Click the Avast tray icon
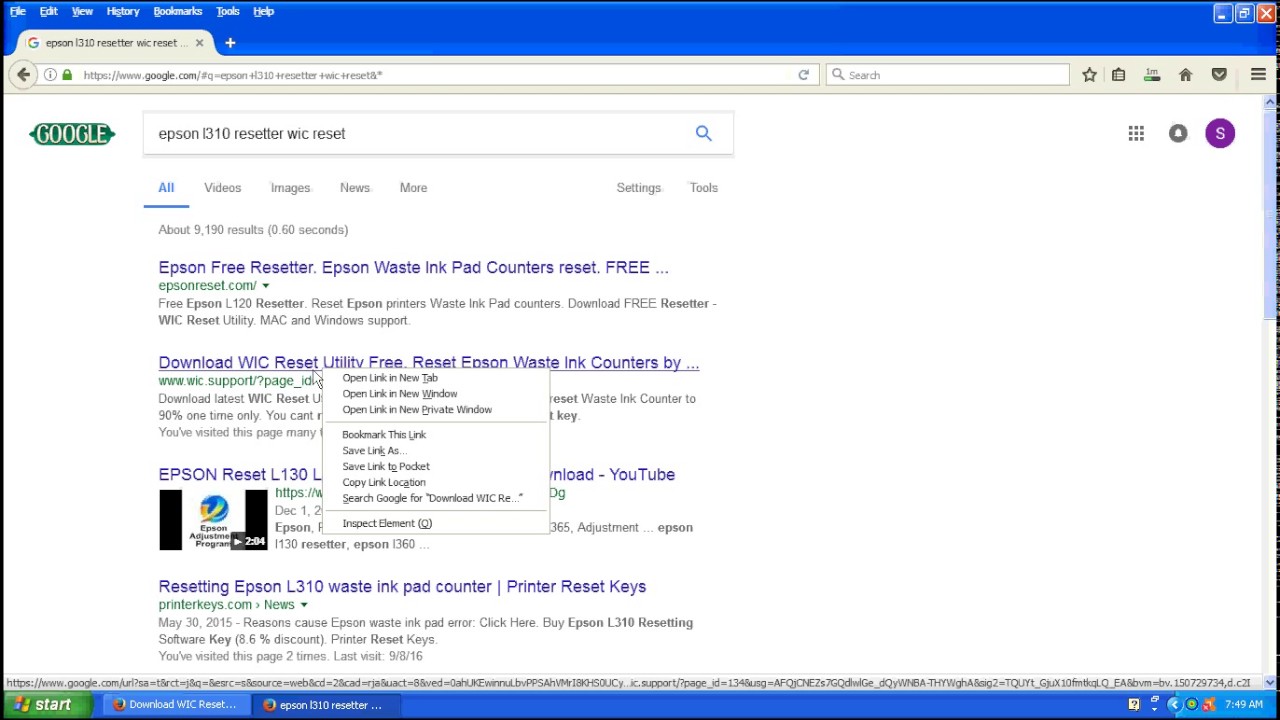This screenshot has height=720, width=1280. pos(1208,705)
